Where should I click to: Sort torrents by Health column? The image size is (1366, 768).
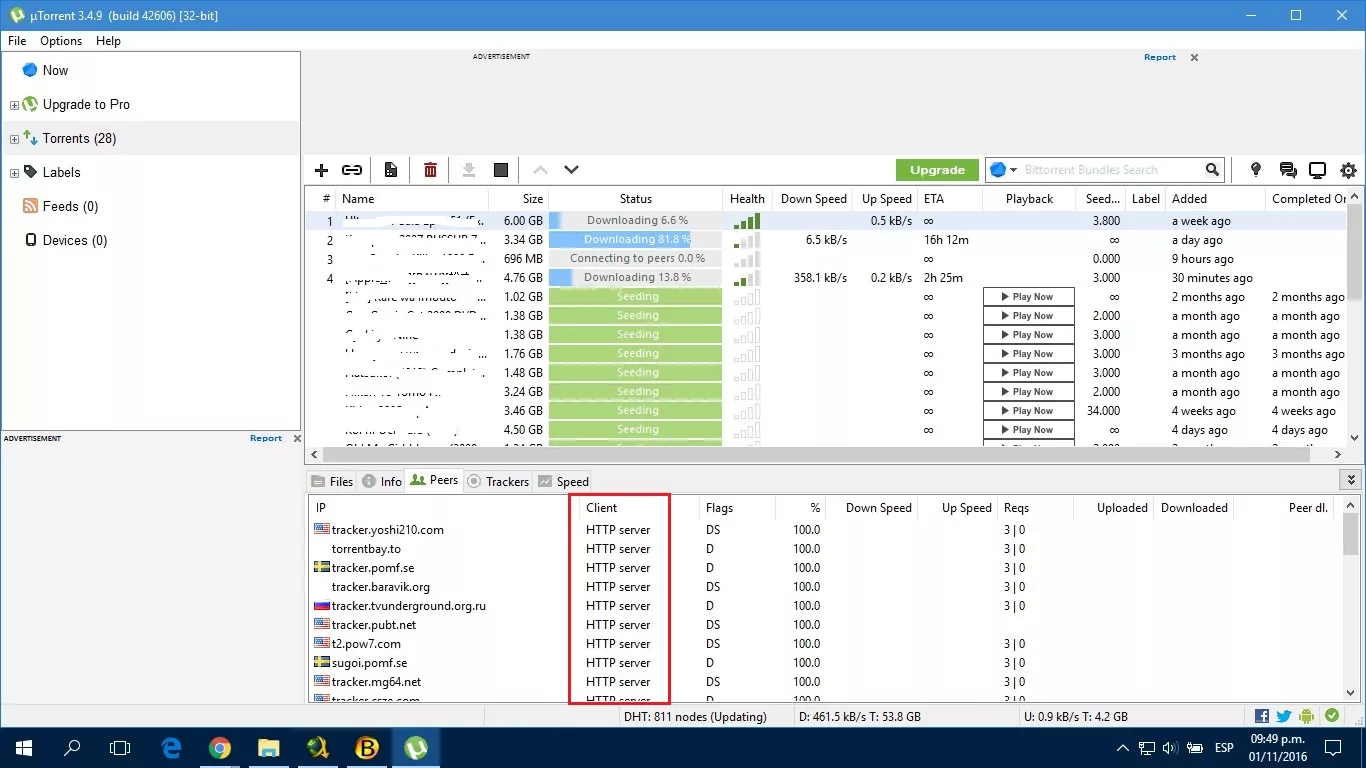point(747,199)
